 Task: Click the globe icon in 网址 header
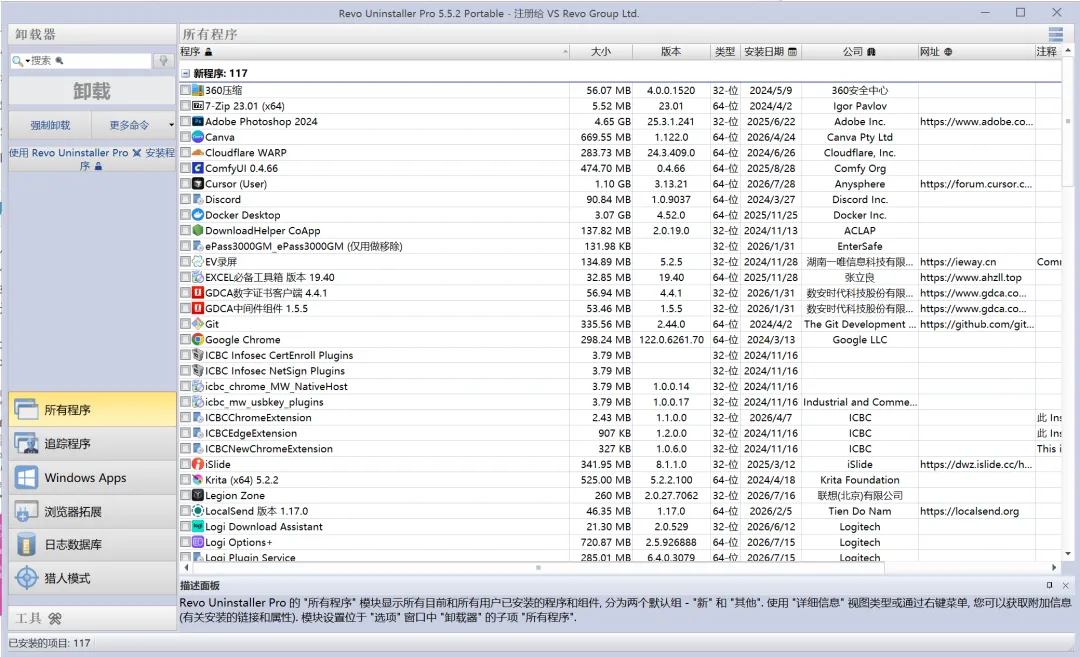pyautogui.click(x=948, y=52)
